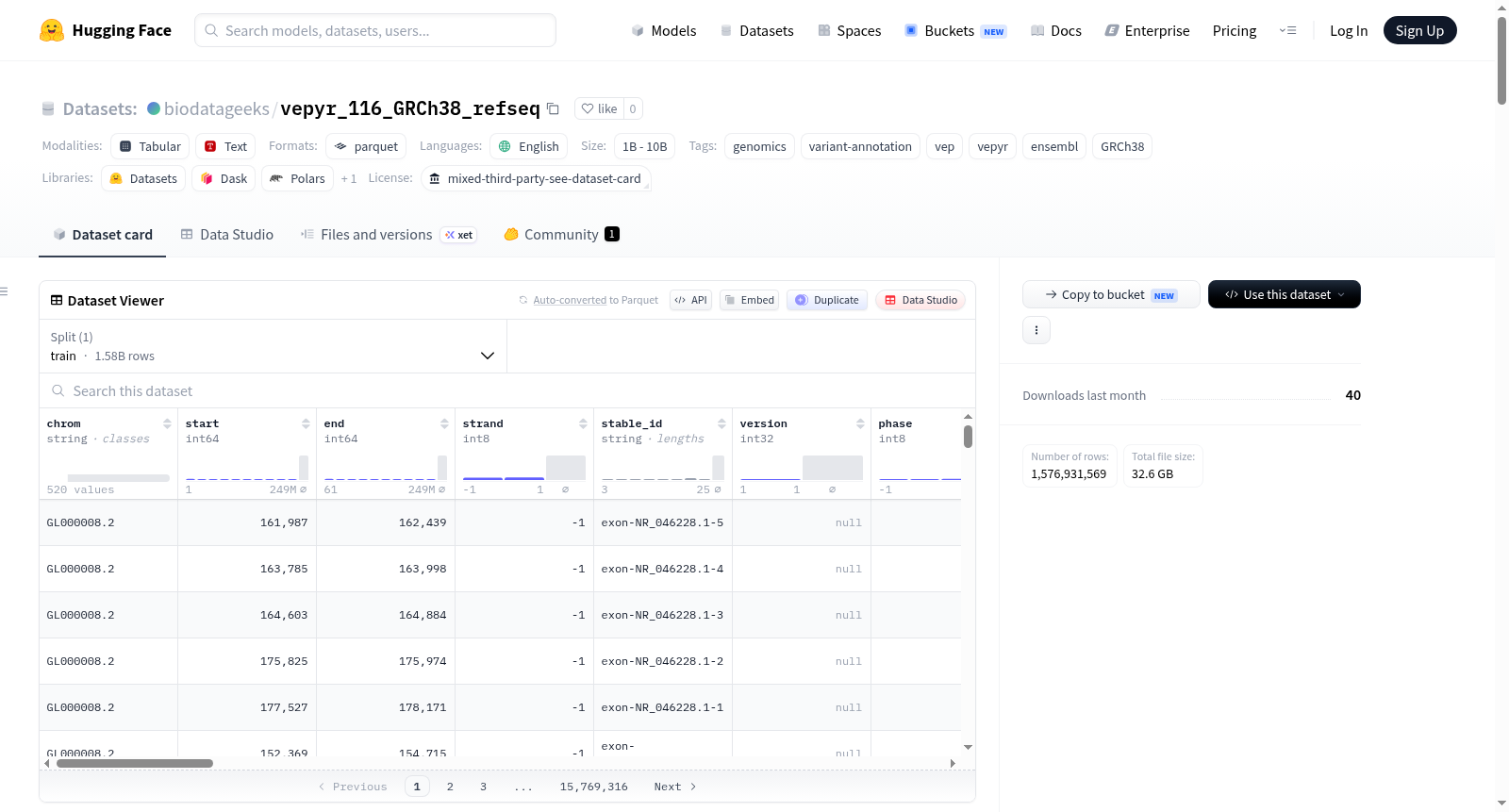
Task: Sort the version column via its icon
Action: (860, 423)
